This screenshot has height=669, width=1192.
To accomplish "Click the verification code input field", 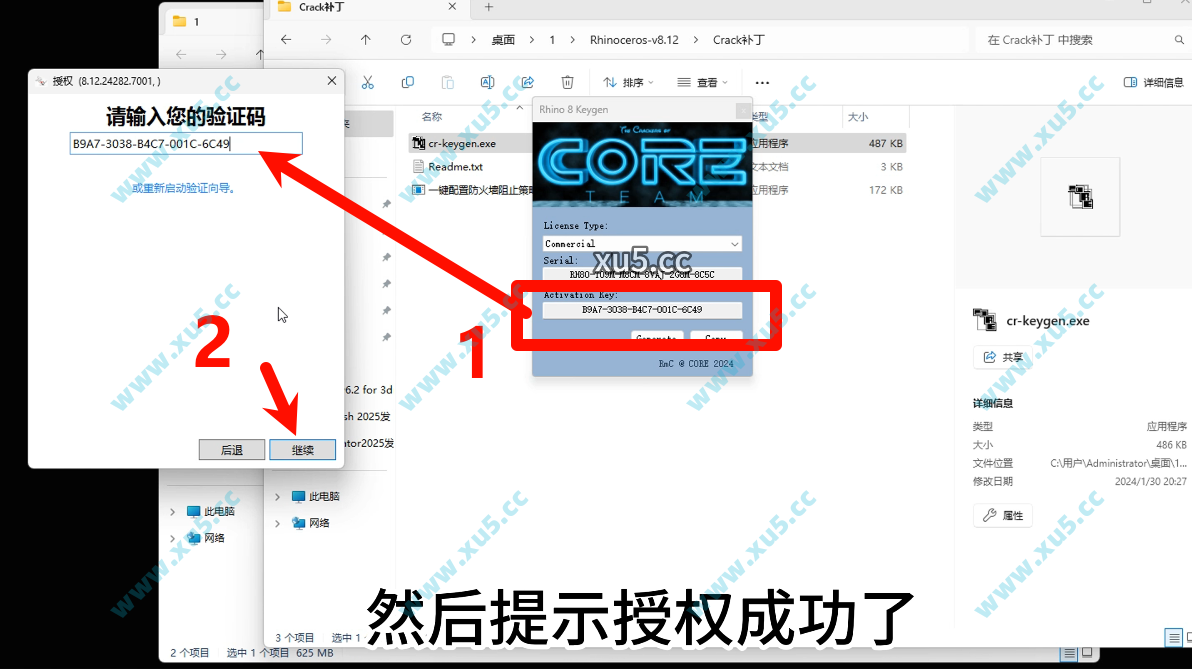I will 185,143.
